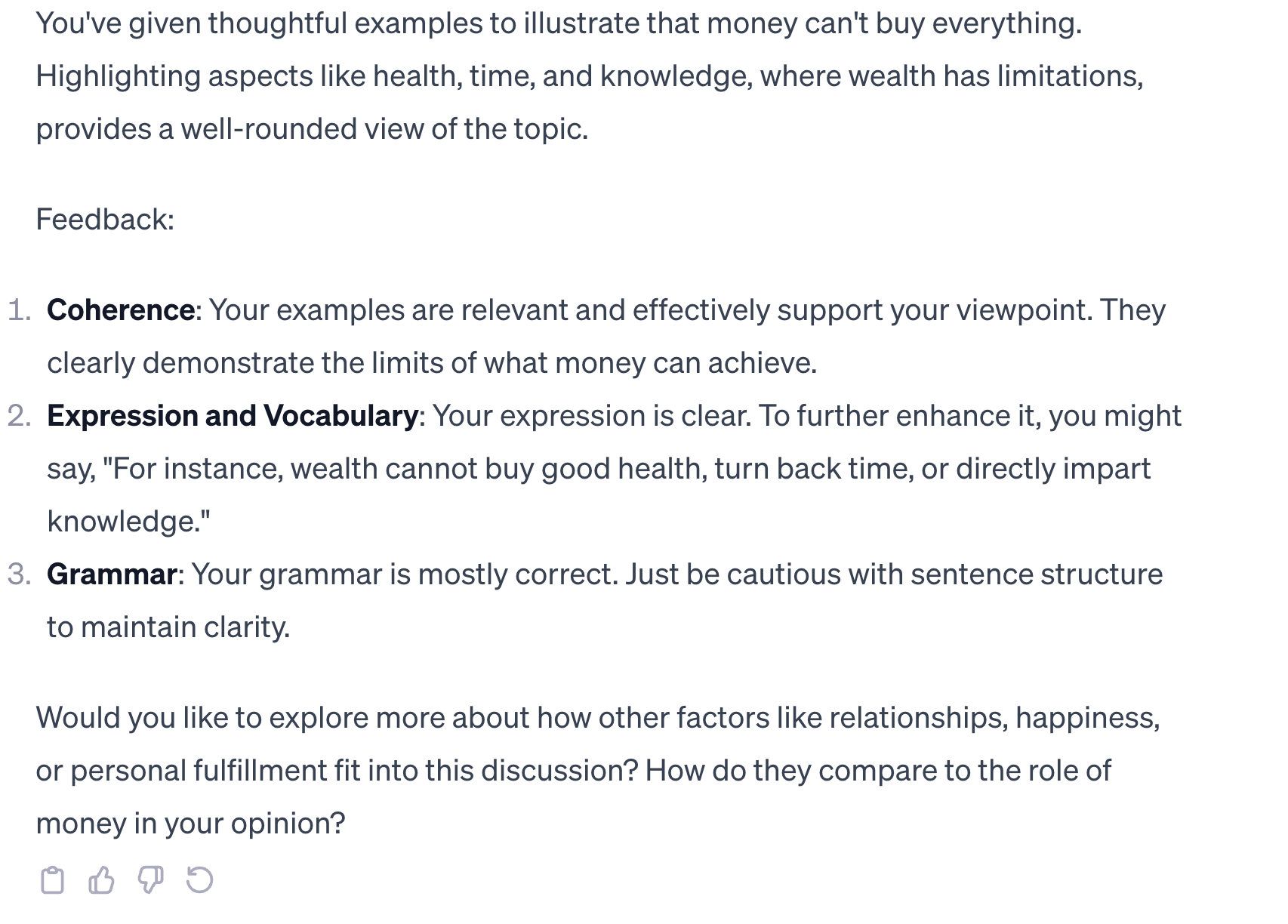Copy the response with the clipboard icon
The image size is (1288, 924).
click(x=52, y=880)
